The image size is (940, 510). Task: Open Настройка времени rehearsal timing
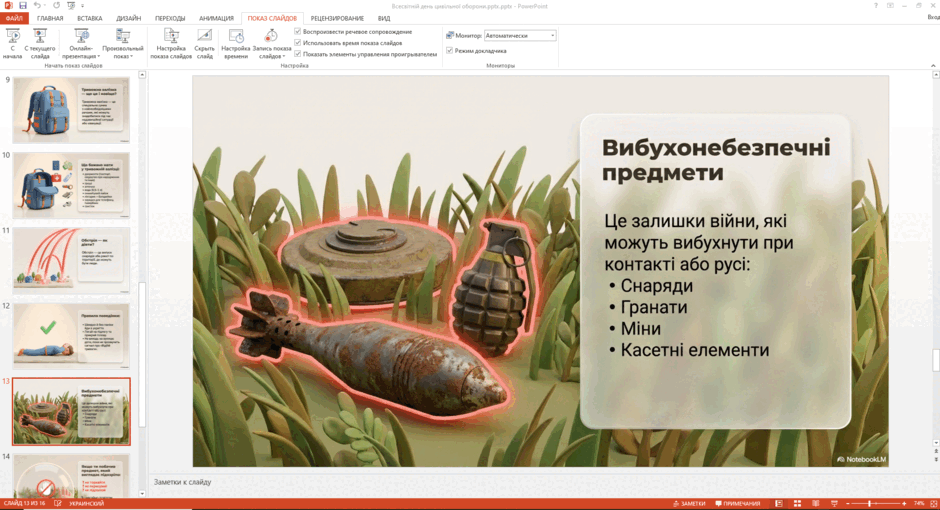coord(236,44)
